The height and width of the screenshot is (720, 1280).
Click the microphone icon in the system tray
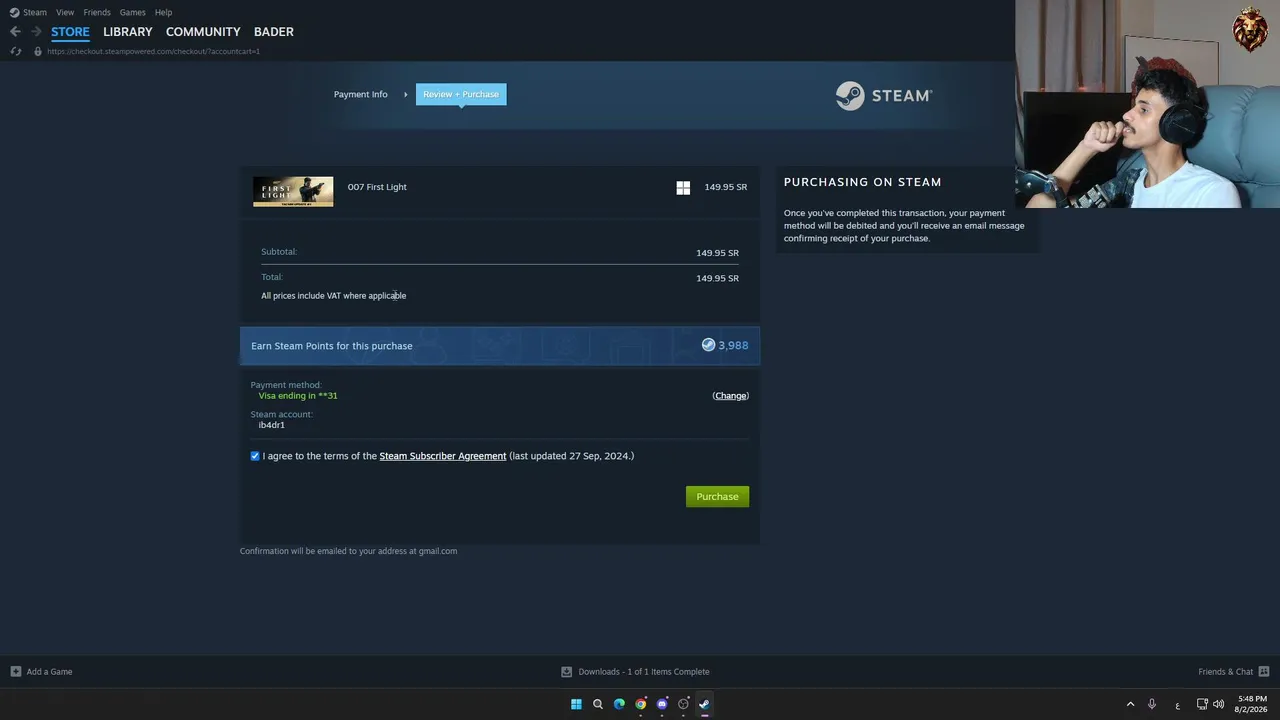[x=1152, y=704]
